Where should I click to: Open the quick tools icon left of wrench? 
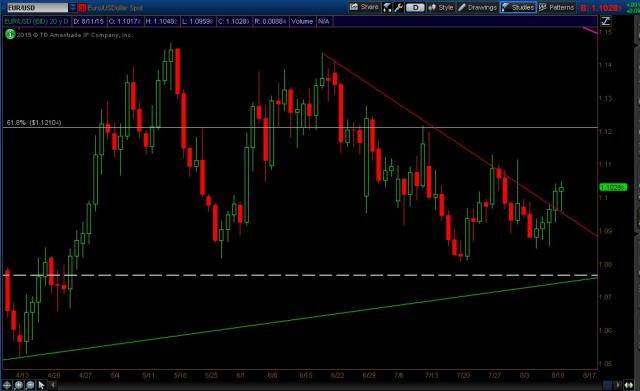tap(387, 7)
